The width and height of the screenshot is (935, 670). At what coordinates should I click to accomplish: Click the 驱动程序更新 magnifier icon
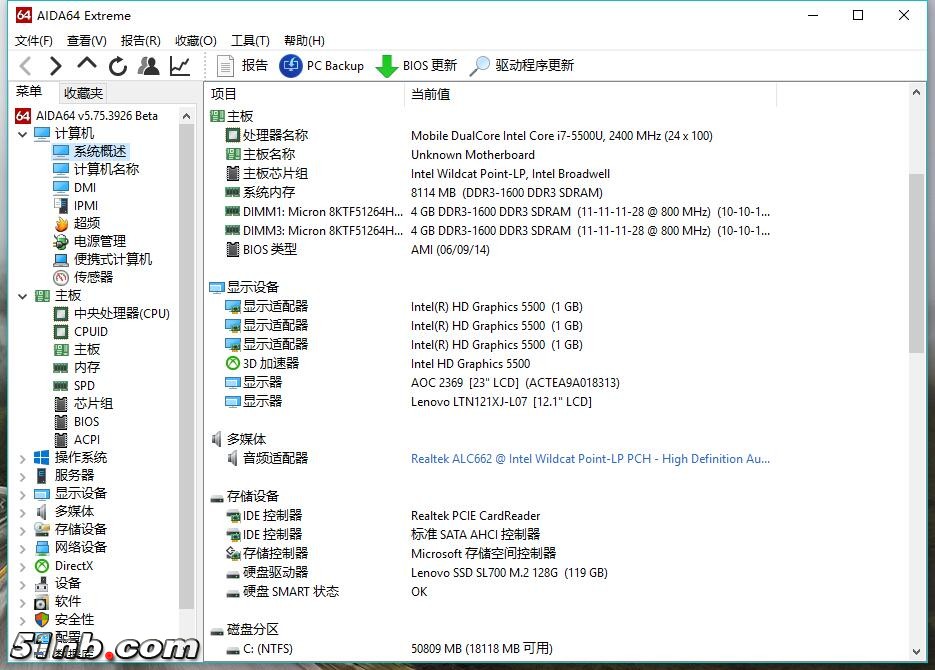pos(481,66)
